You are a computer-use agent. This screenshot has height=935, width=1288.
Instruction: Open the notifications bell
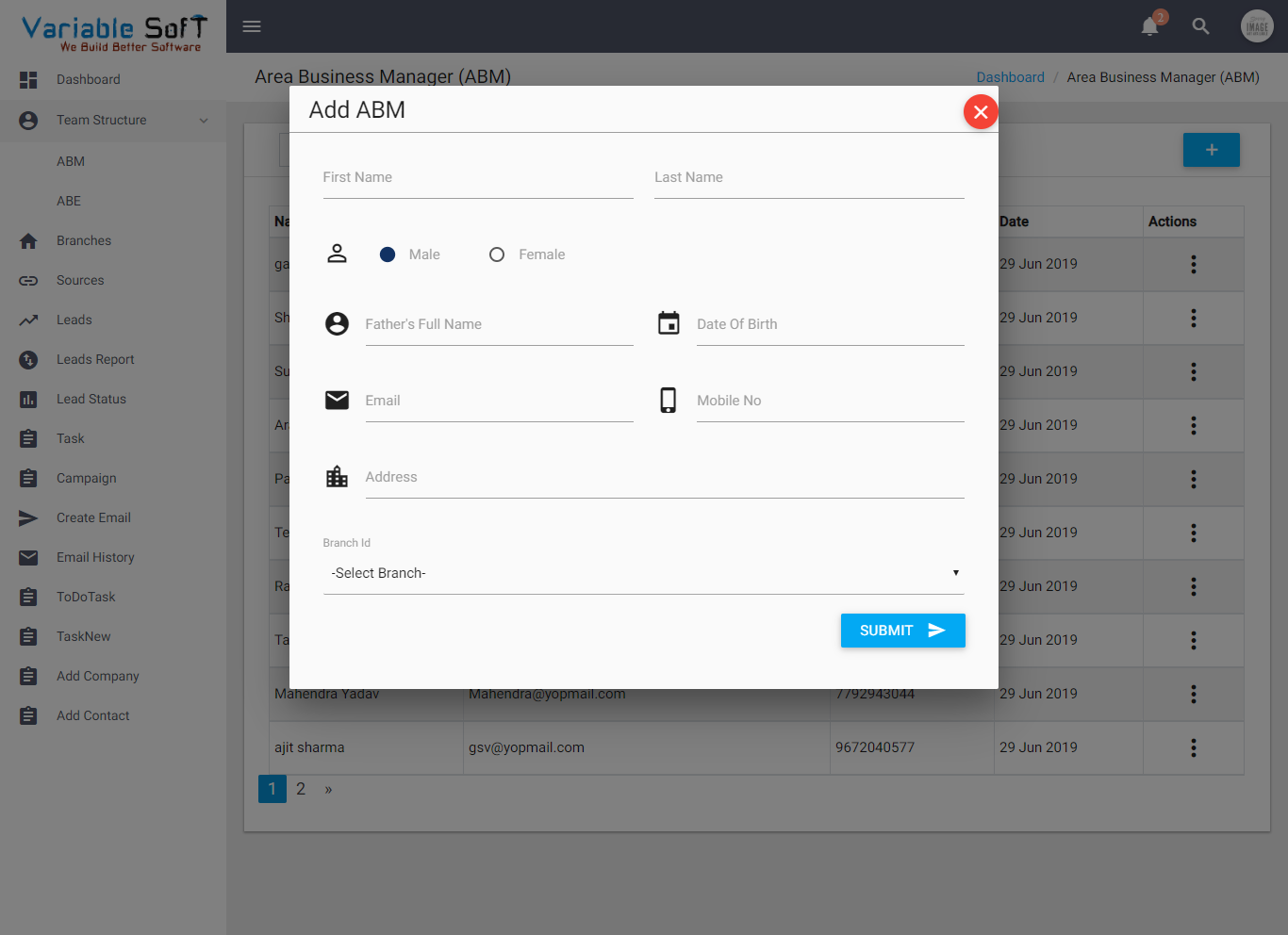[1149, 26]
